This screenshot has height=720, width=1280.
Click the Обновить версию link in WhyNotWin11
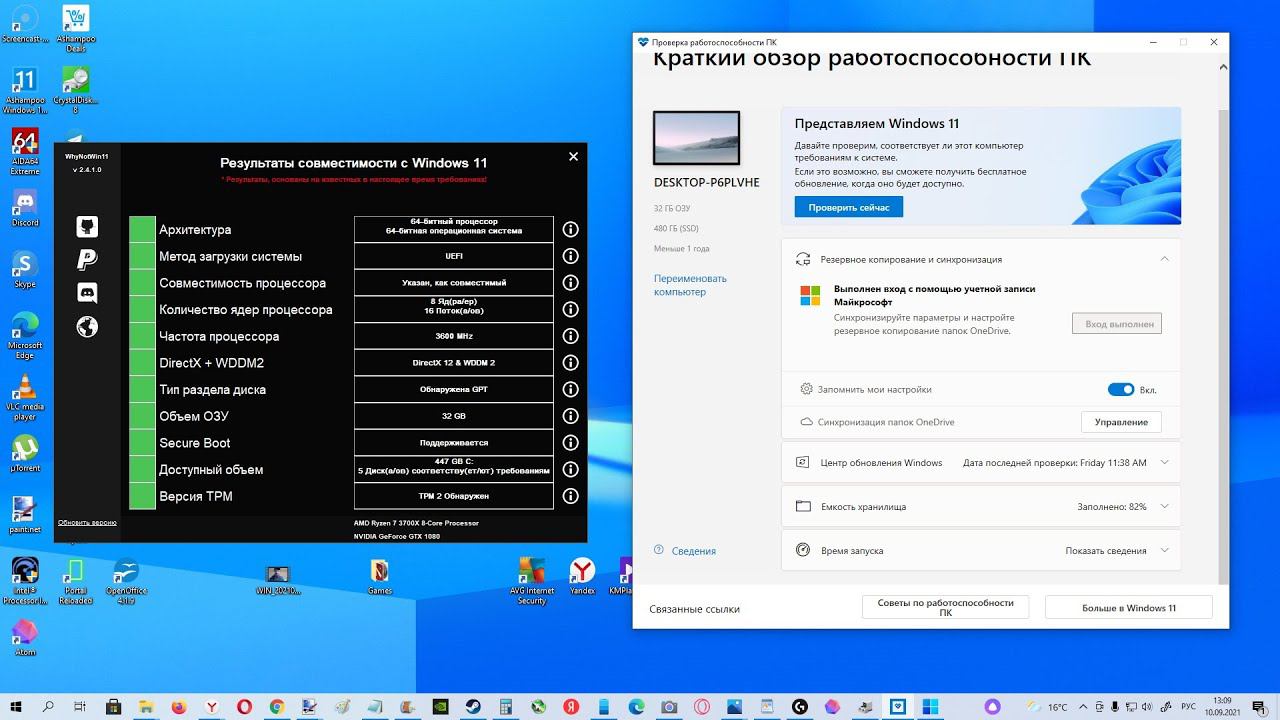coord(87,522)
